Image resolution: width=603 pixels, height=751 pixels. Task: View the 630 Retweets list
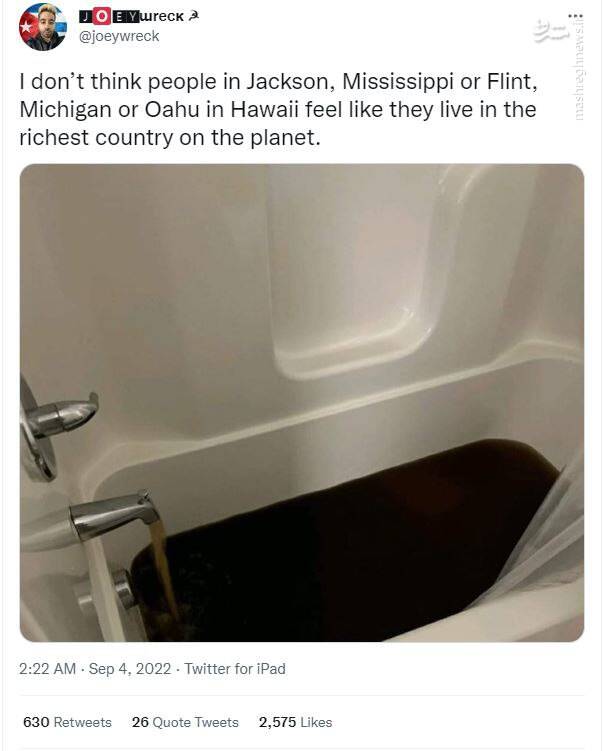(67, 722)
